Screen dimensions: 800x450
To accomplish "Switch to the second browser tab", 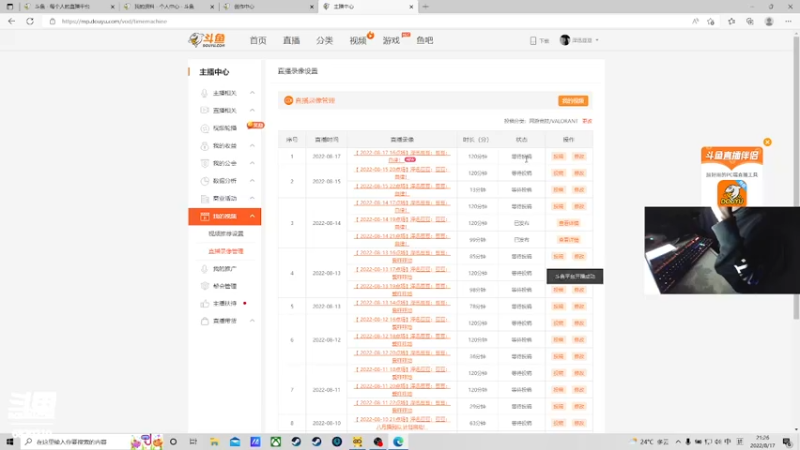I will [168, 7].
